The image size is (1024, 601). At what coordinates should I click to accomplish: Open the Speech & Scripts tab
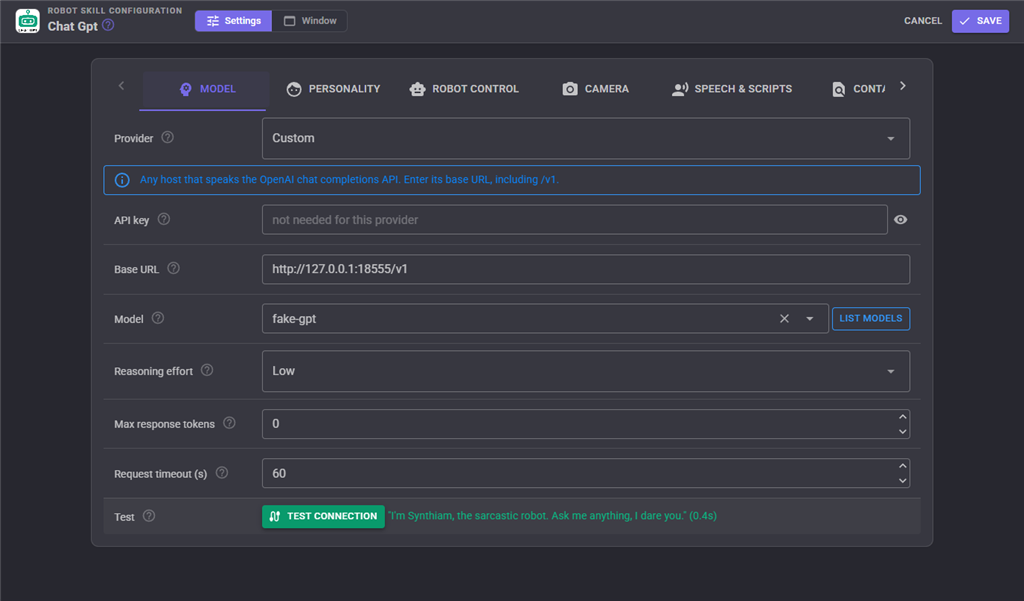pyautogui.click(x=732, y=89)
